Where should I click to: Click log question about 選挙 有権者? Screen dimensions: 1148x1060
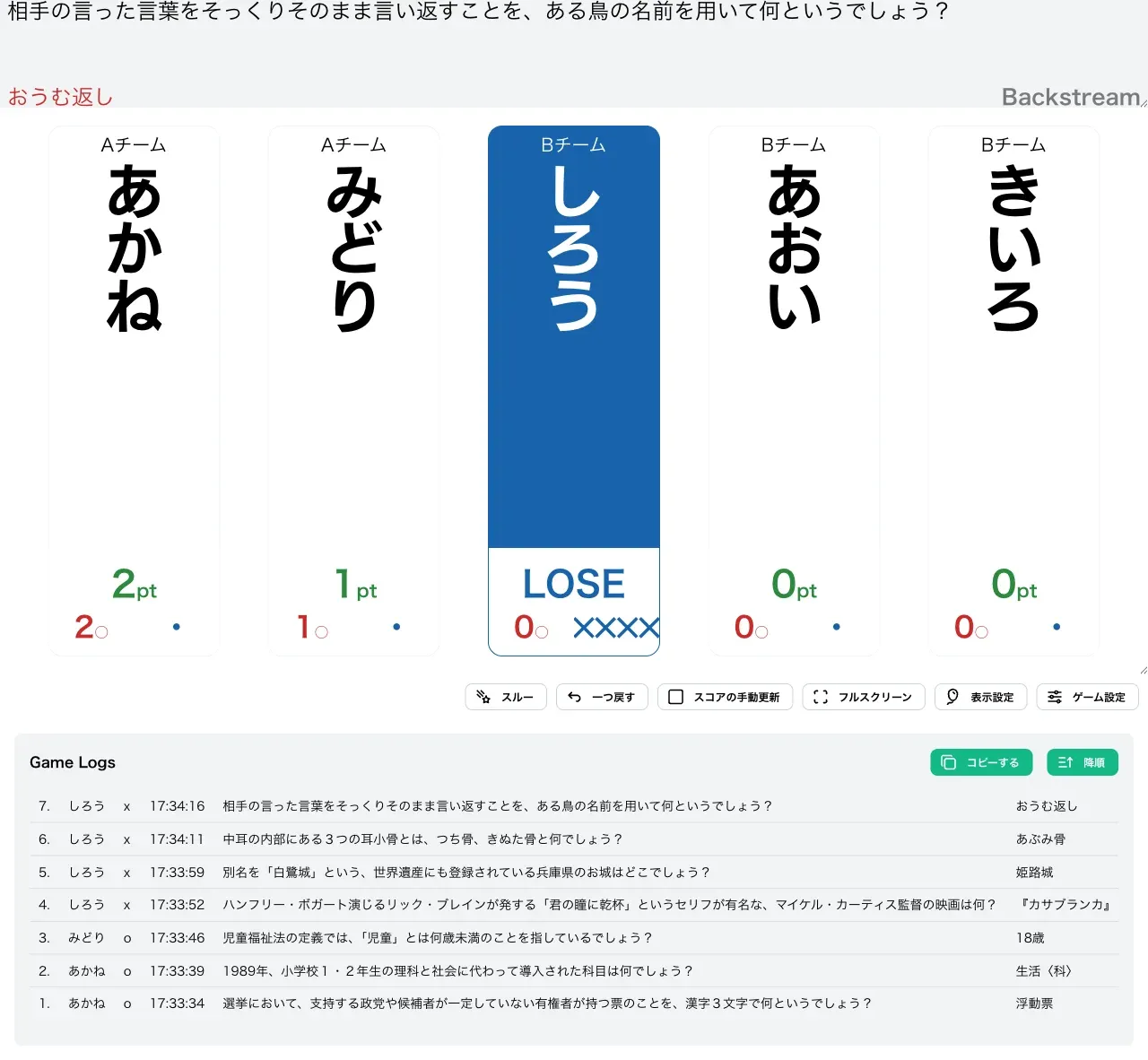pos(547,1004)
